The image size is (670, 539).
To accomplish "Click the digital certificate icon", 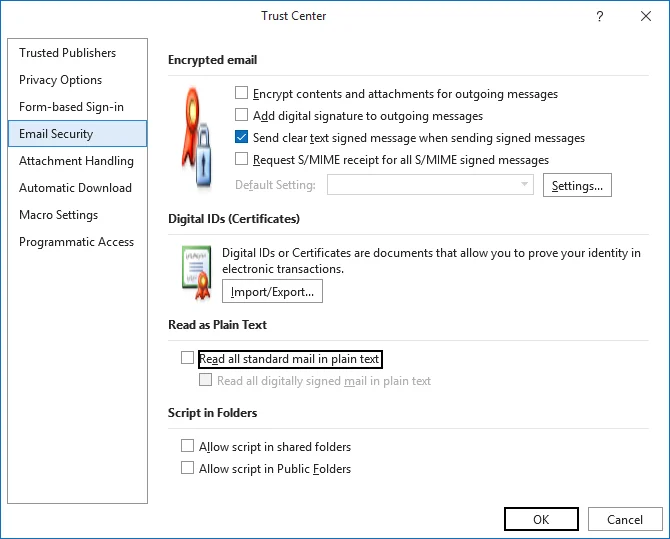I will click(197, 272).
